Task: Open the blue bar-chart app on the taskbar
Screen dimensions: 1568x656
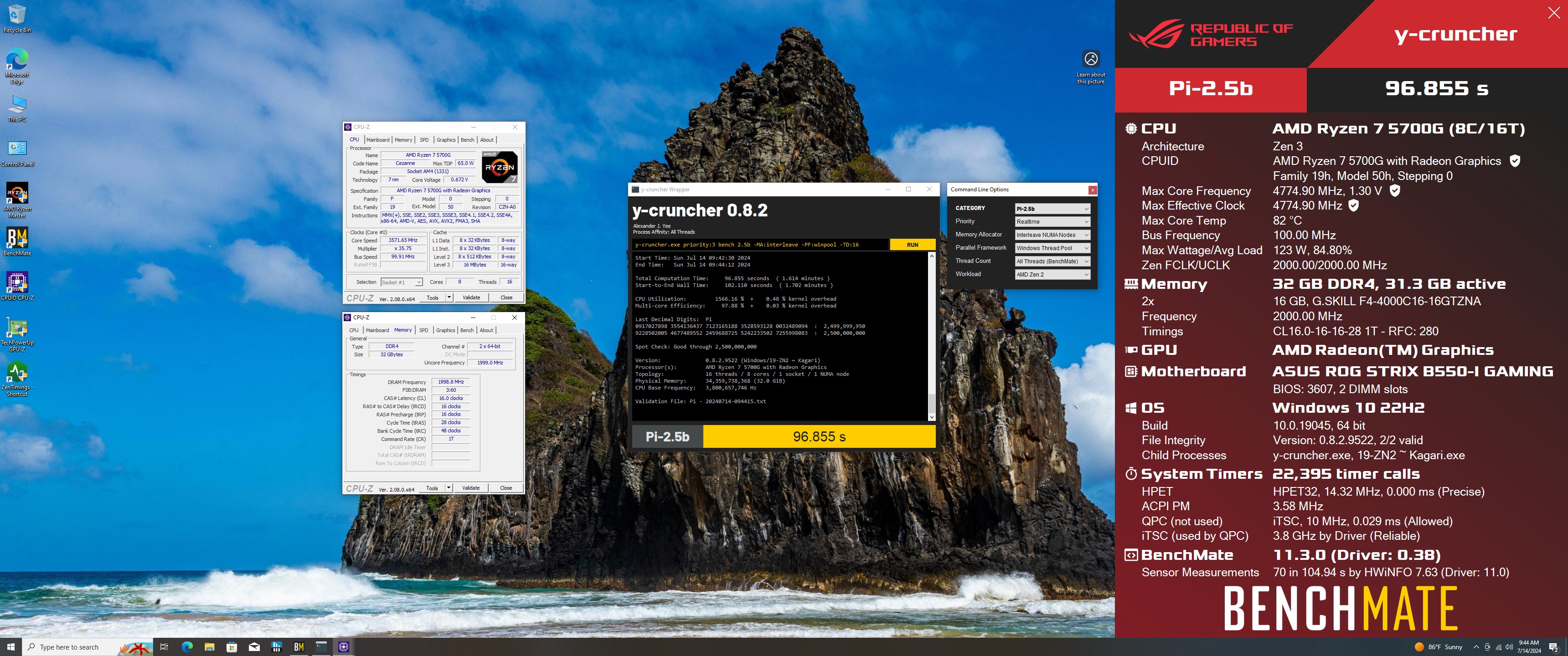Action: pyautogui.click(x=276, y=647)
